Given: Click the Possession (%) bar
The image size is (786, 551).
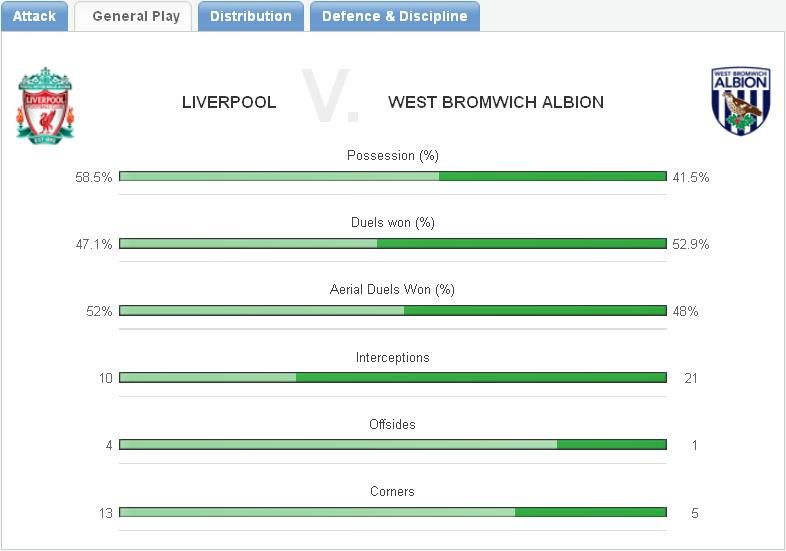Looking at the screenshot, I should [392, 177].
